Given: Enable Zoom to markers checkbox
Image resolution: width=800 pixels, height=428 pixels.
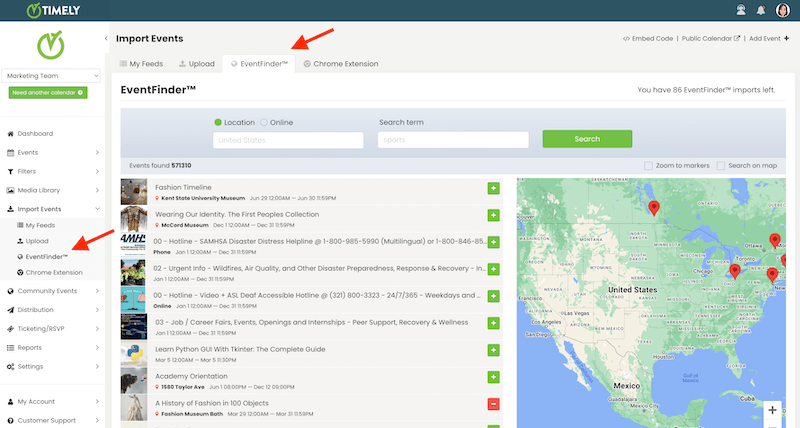Looking at the screenshot, I should (648, 166).
